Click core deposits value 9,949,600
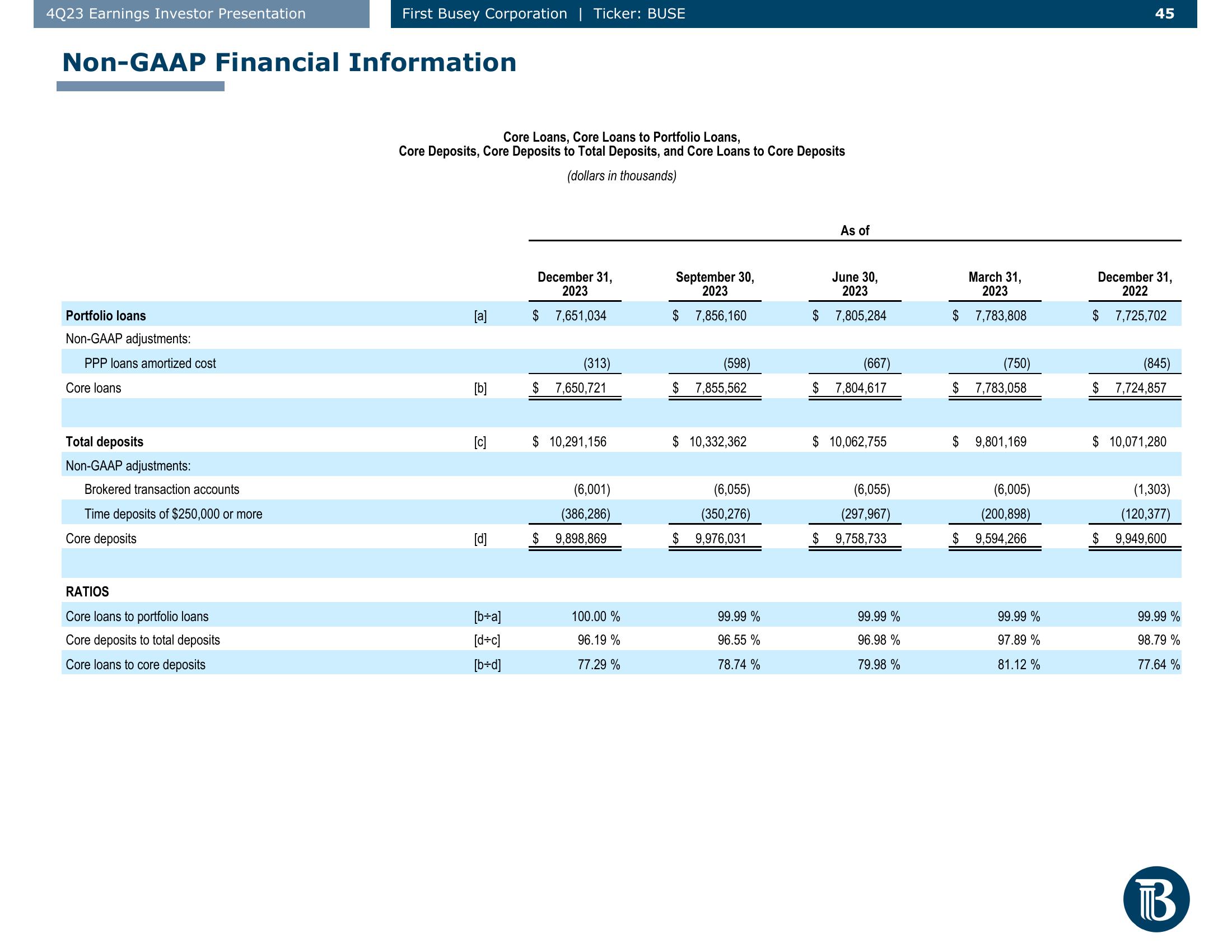 pos(1140,539)
